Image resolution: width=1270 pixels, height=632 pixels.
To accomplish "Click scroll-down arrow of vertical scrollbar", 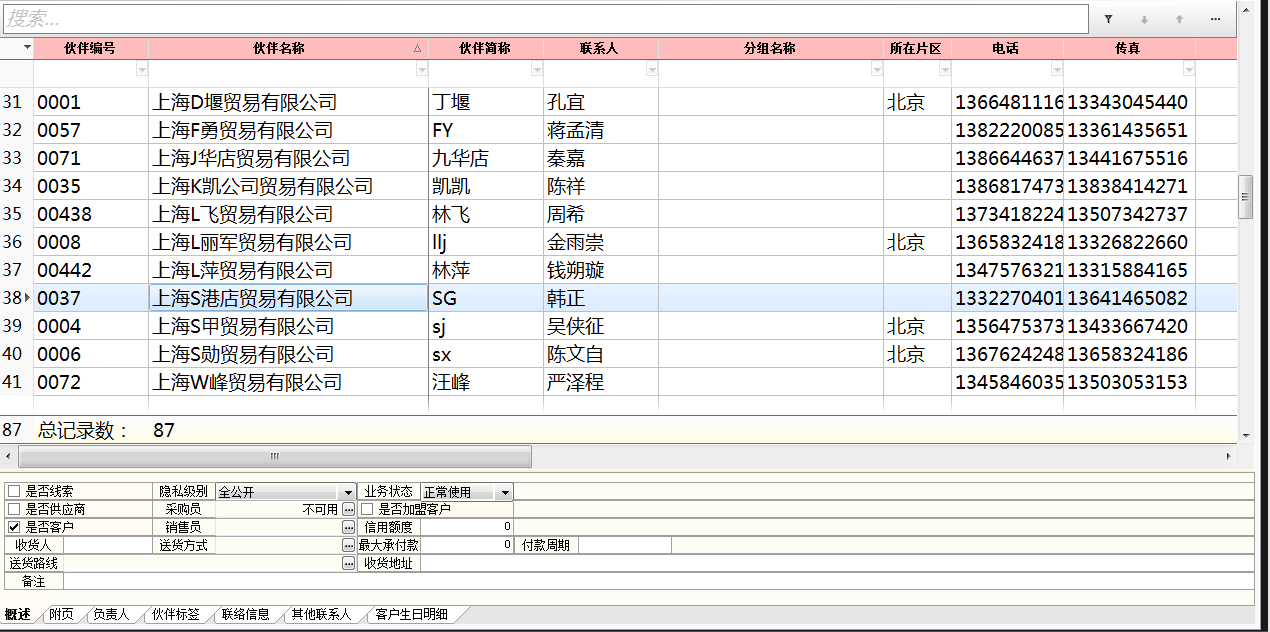I will tap(1245, 436).
